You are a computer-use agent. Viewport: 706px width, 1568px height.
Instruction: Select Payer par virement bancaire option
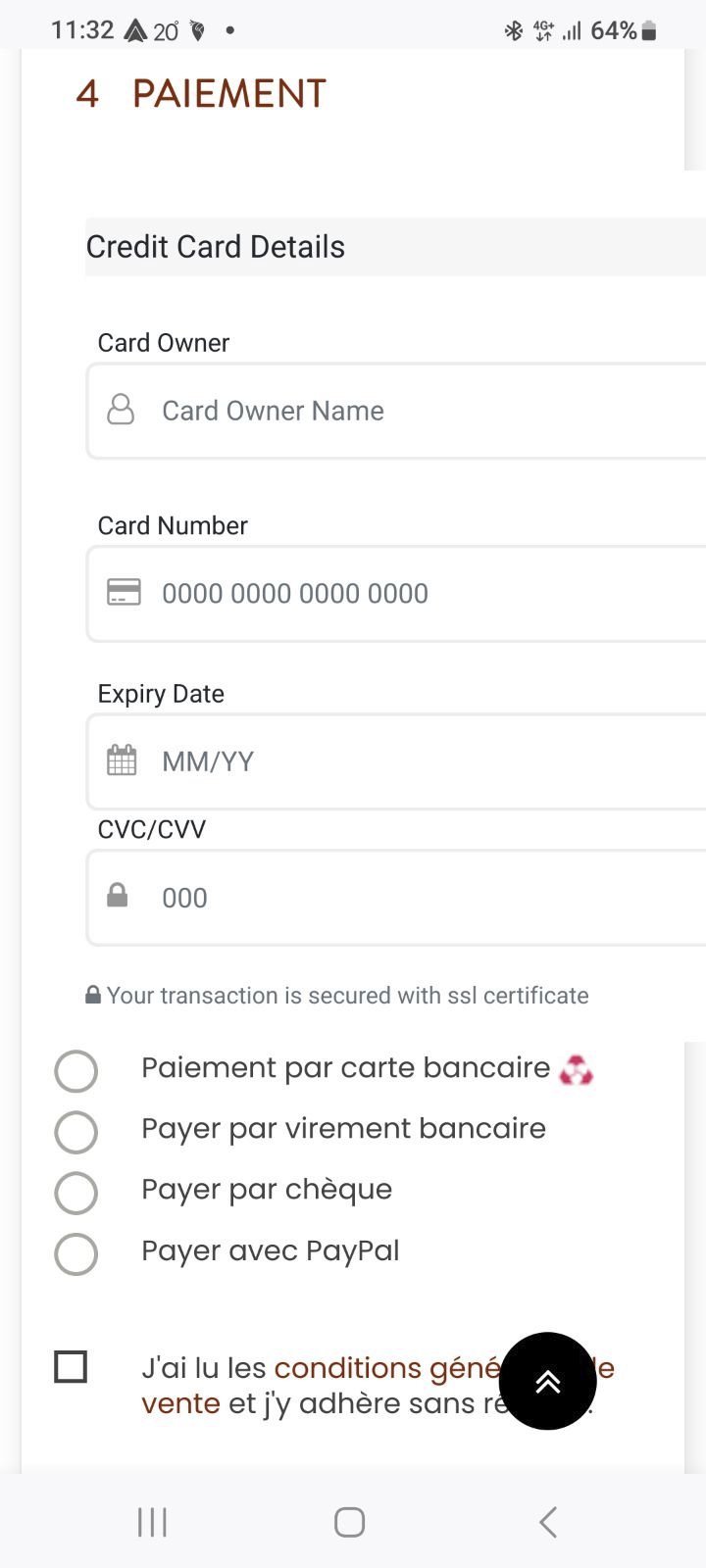pos(76,1132)
